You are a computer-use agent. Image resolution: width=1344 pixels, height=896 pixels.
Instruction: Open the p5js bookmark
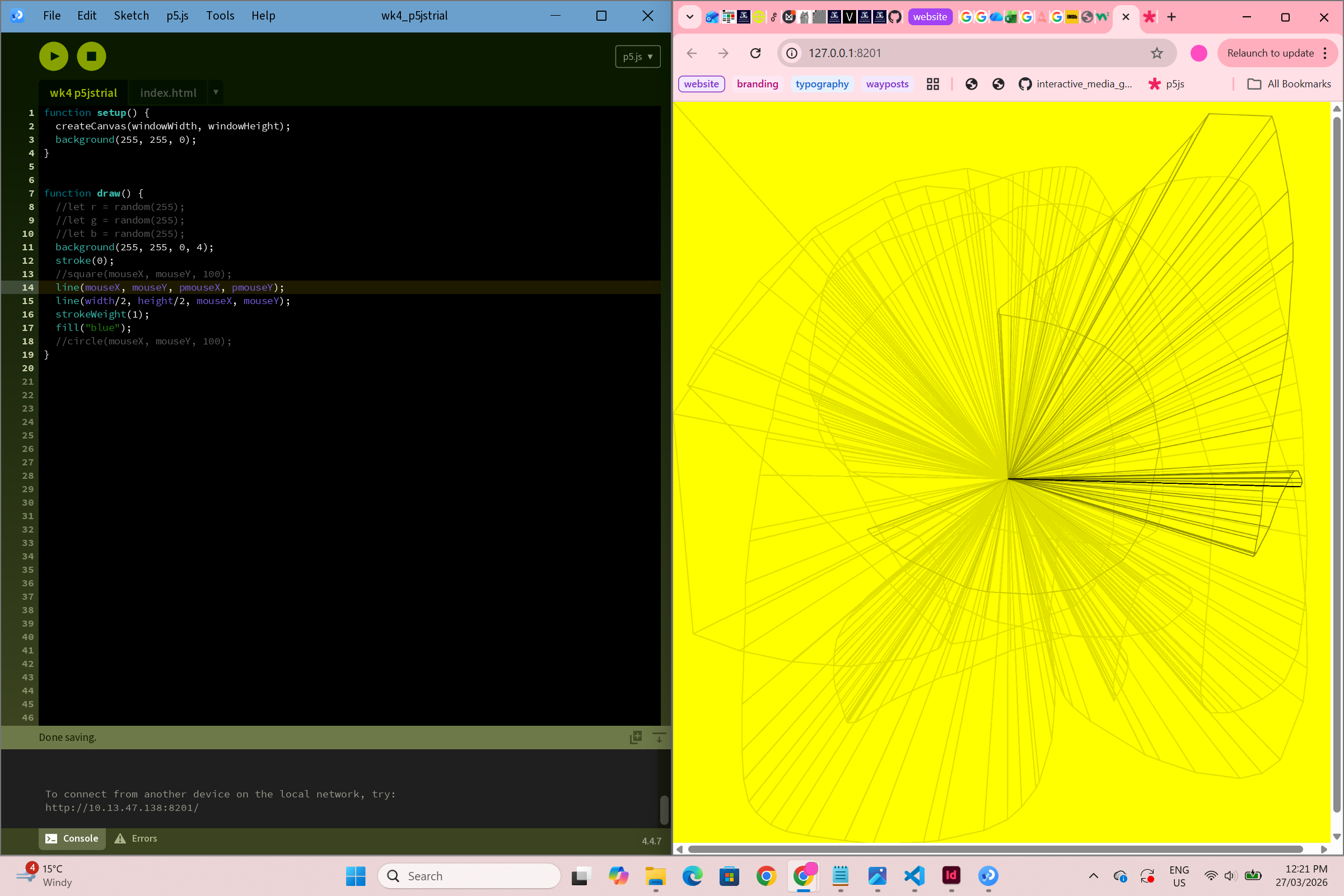point(1166,84)
